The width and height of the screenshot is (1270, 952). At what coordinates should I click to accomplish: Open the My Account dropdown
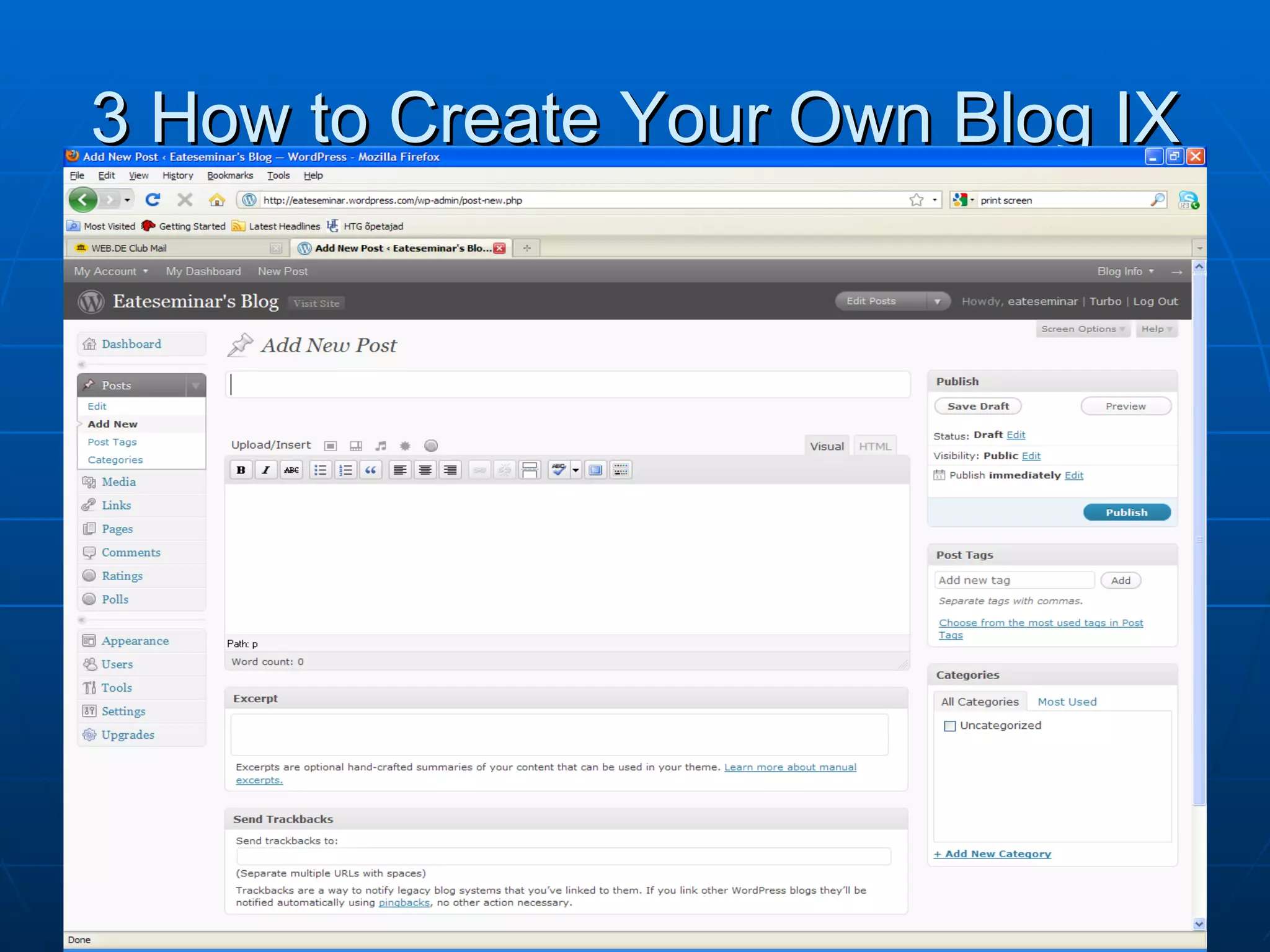(x=111, y=271)
